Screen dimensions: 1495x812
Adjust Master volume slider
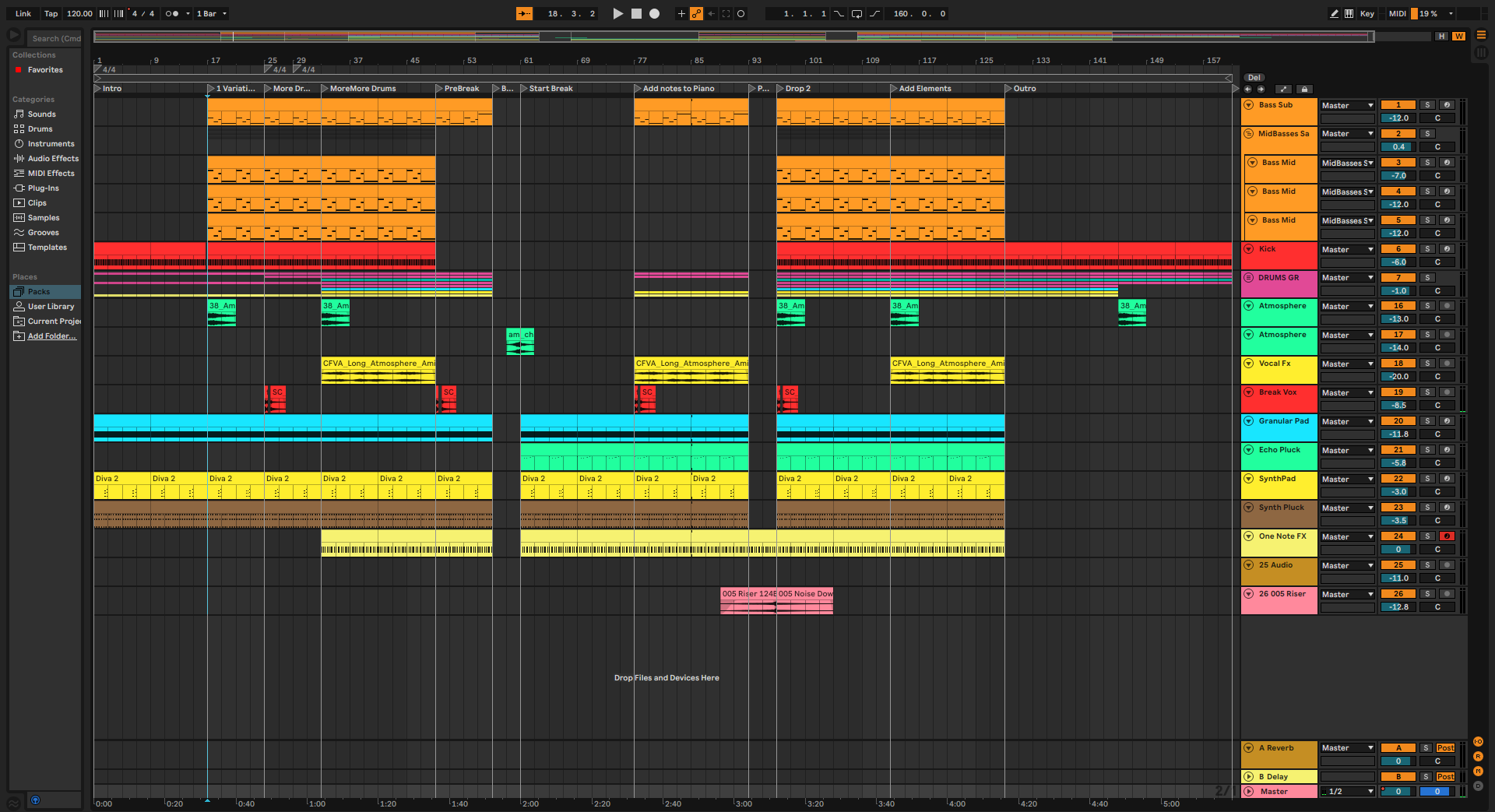(1398, 791)
